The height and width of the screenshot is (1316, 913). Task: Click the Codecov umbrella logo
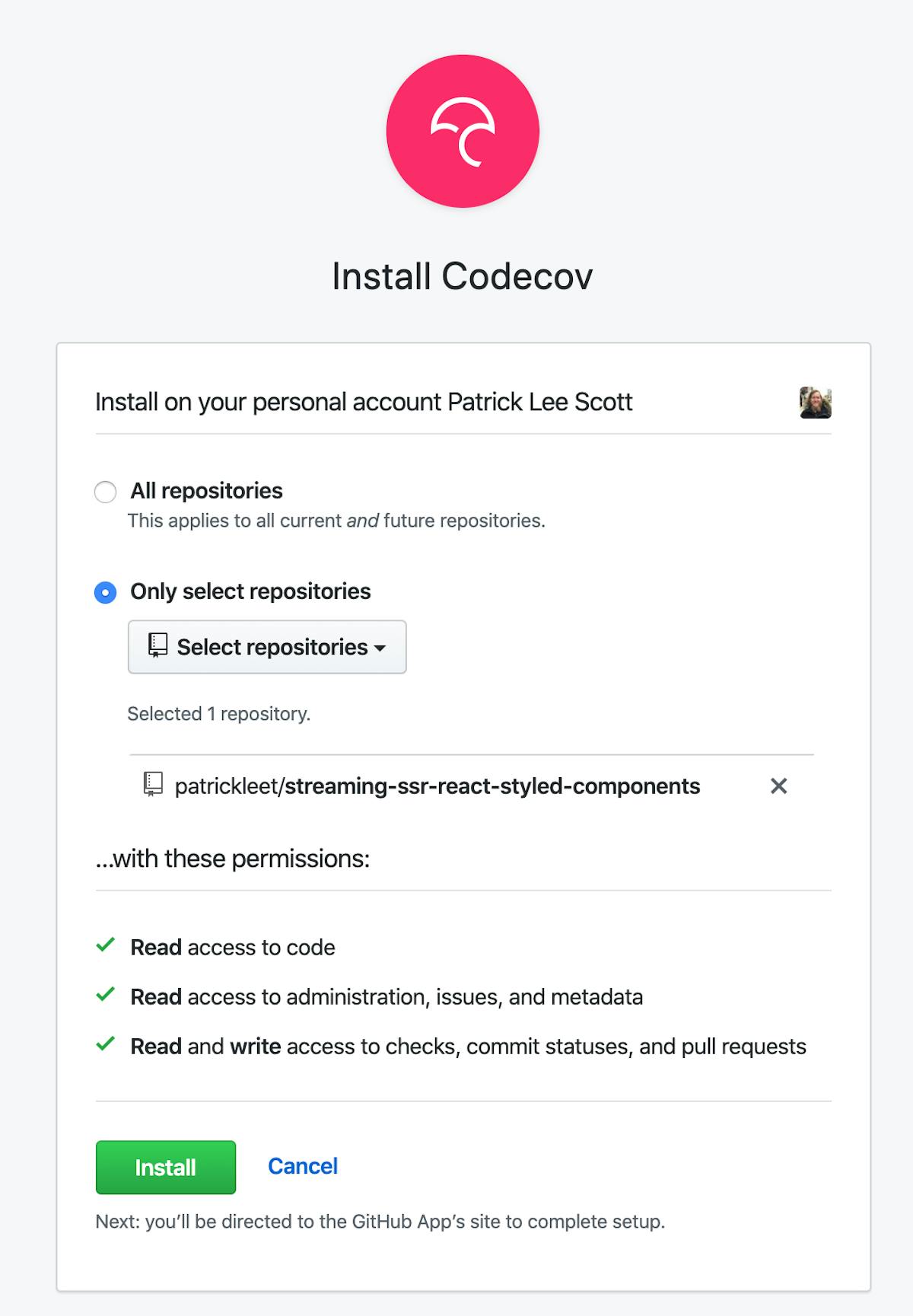coord(463,130)
